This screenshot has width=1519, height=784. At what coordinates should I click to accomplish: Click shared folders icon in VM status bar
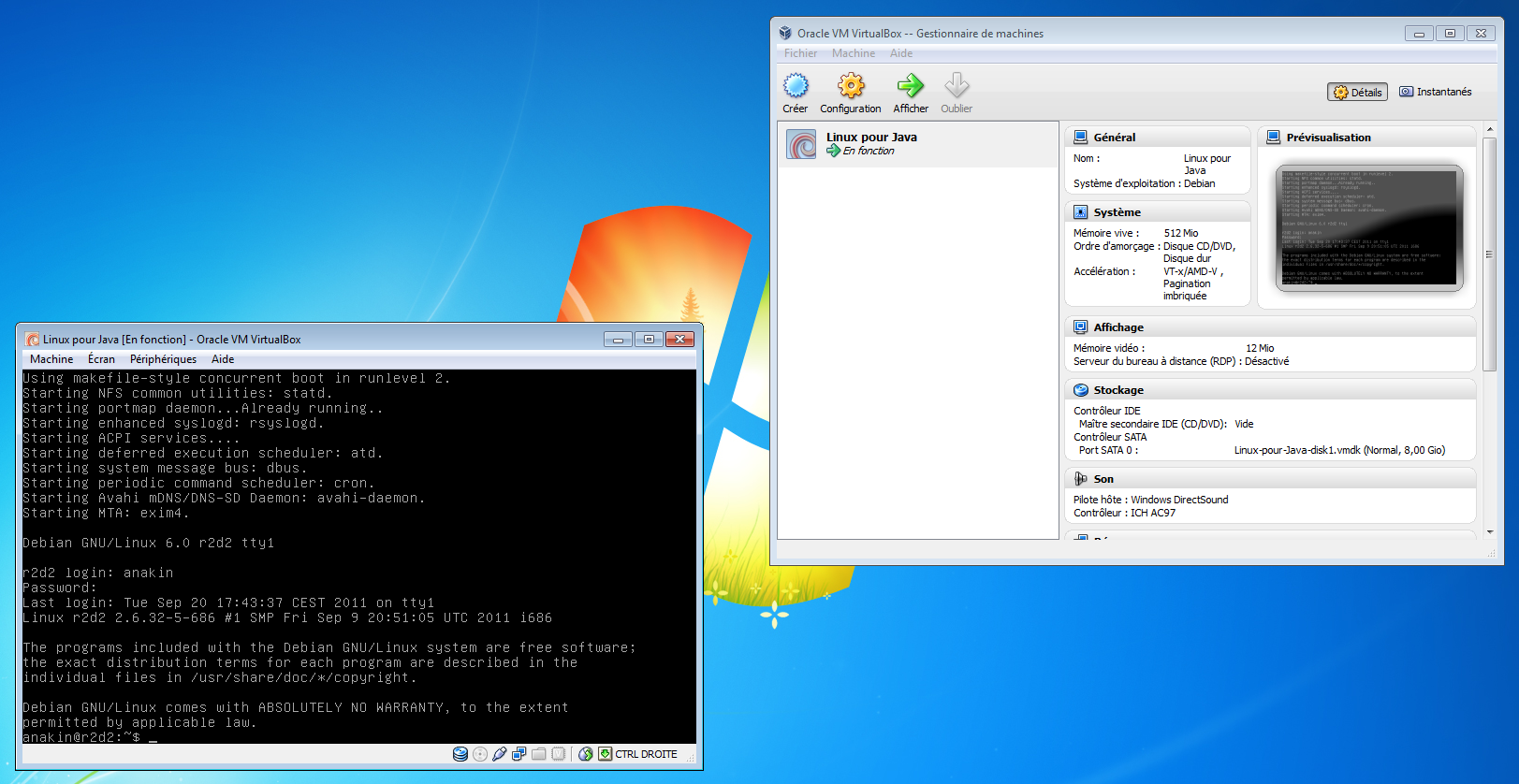tap(539, 754)
